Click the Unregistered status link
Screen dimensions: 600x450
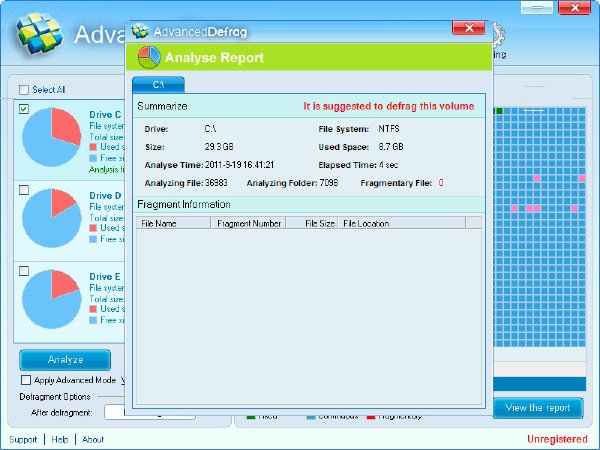557,439
